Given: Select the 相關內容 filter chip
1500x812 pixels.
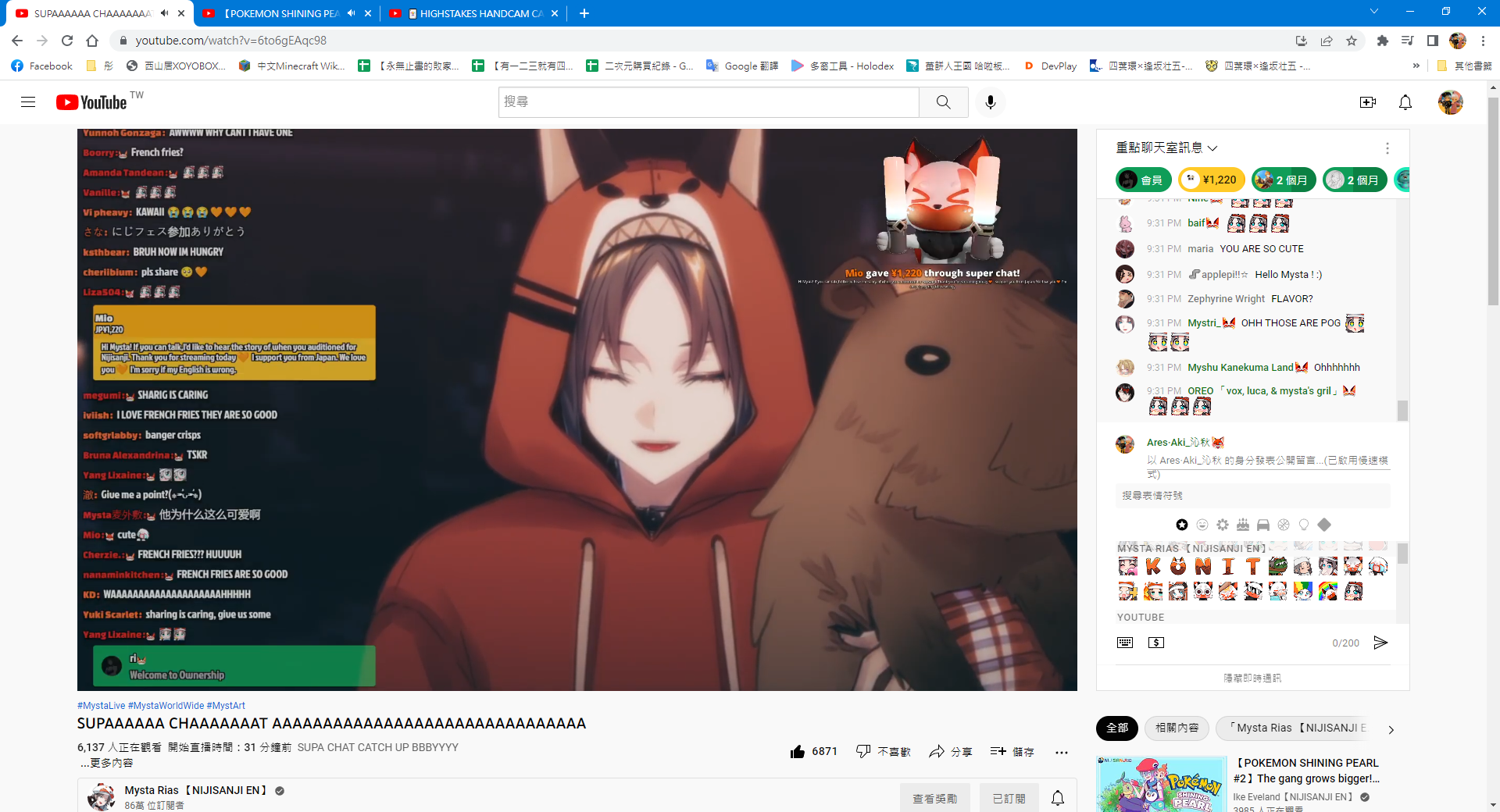Looking at the screenshot, I should (x=1177, y=728).
